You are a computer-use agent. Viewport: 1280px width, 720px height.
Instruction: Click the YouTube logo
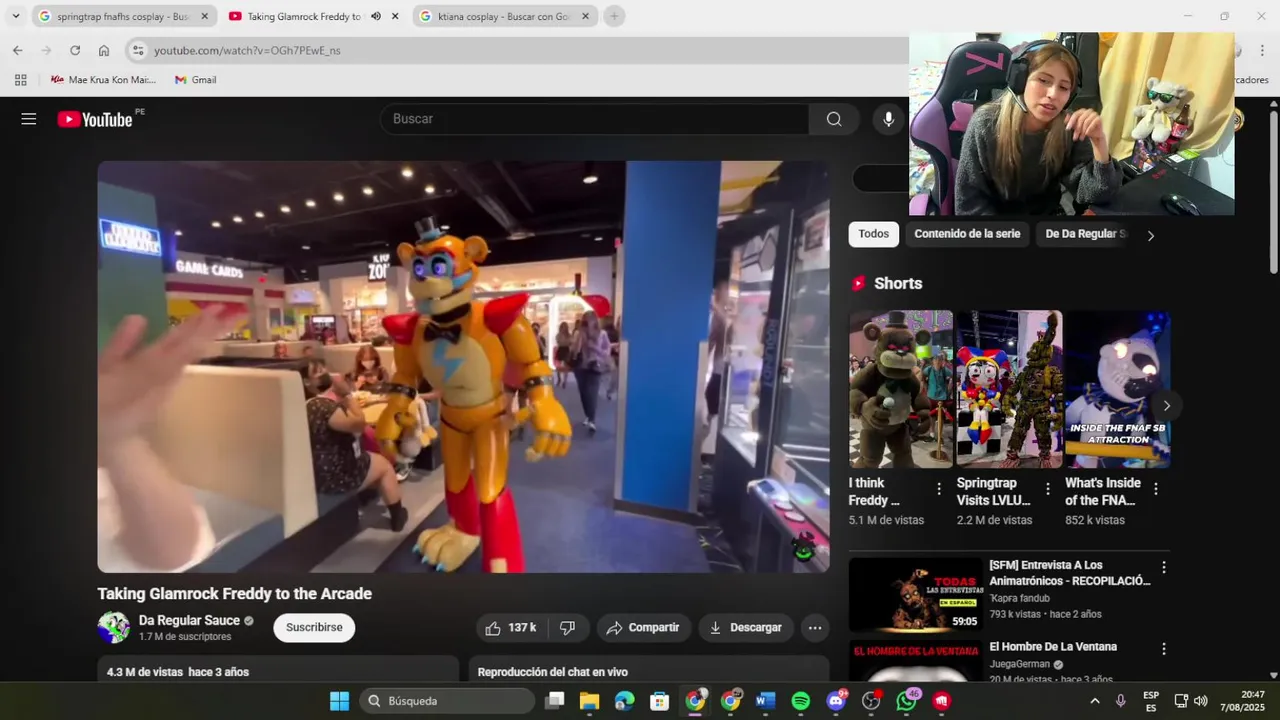click(x=95, y=119)
